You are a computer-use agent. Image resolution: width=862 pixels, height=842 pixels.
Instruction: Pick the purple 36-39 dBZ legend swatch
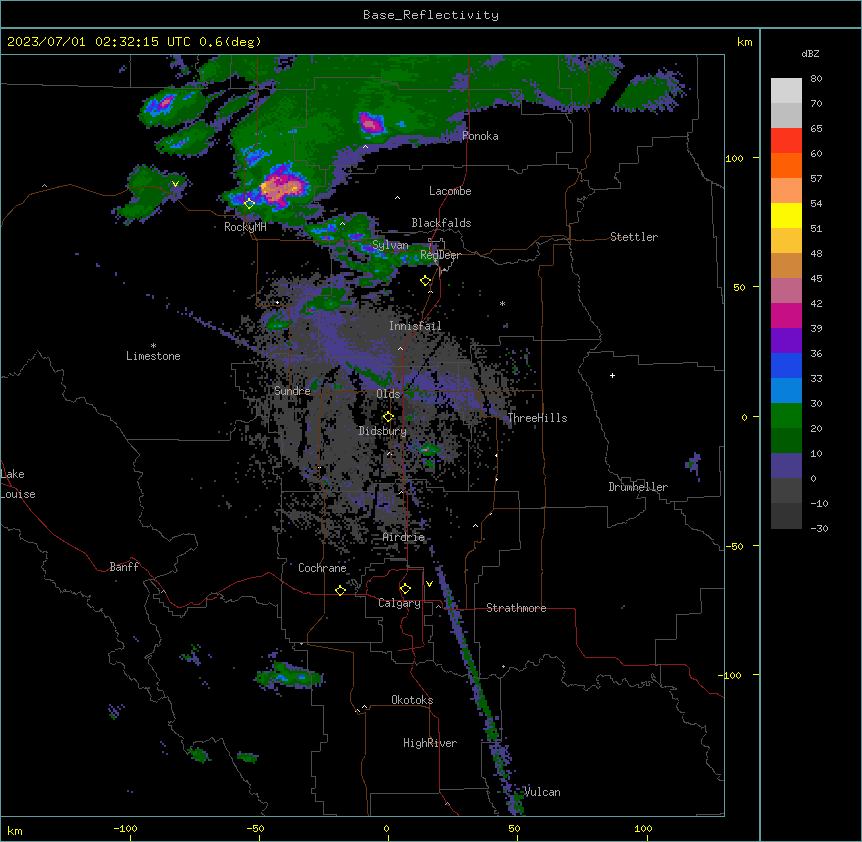click(786, 341)
